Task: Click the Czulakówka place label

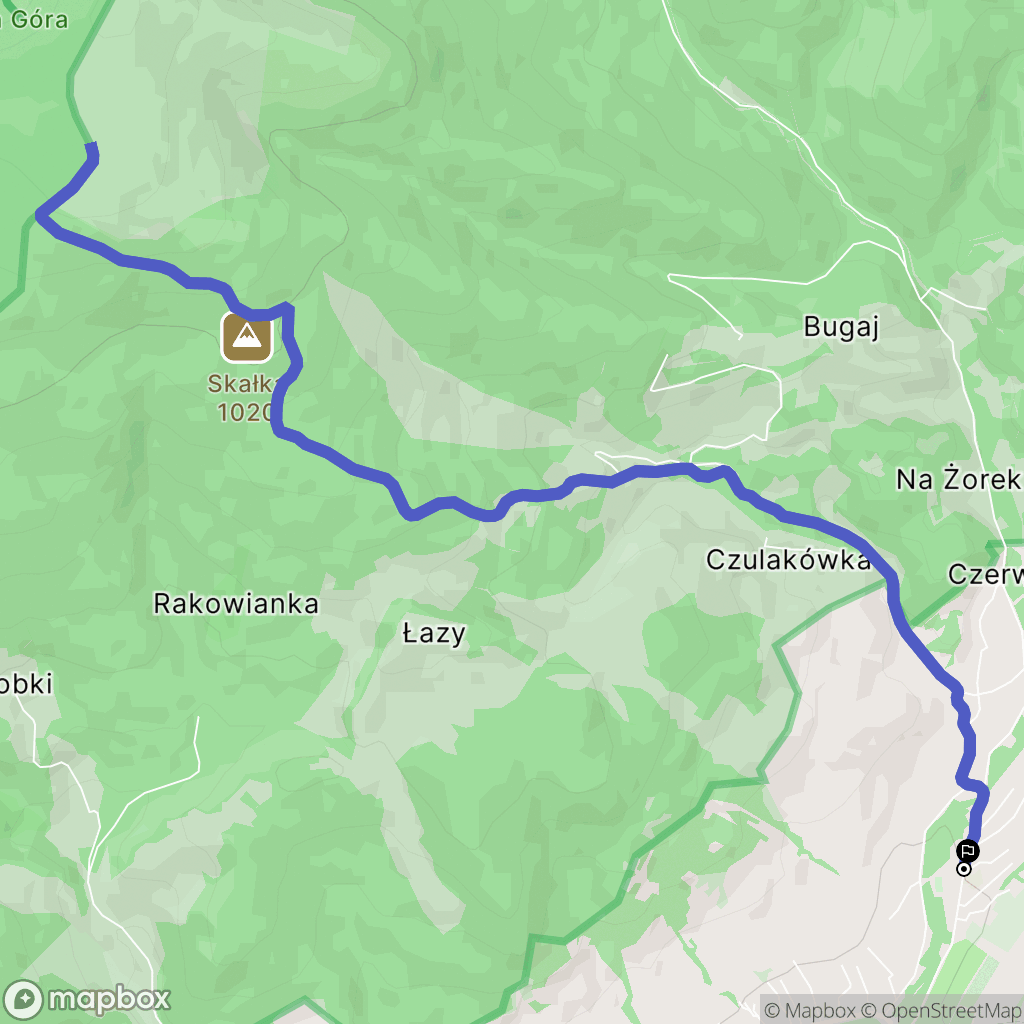Action: pyautogui.click(x=788, y=560)
